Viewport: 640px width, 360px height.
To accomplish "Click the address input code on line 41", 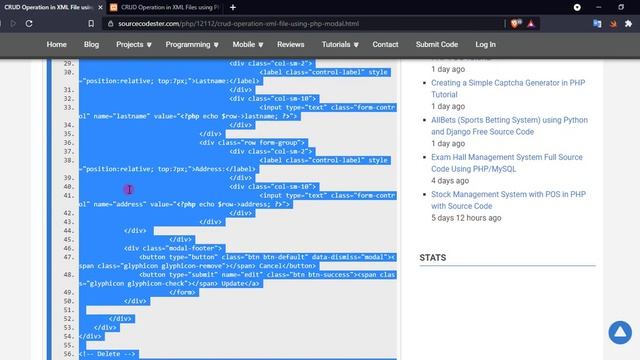I will (237, 200).
